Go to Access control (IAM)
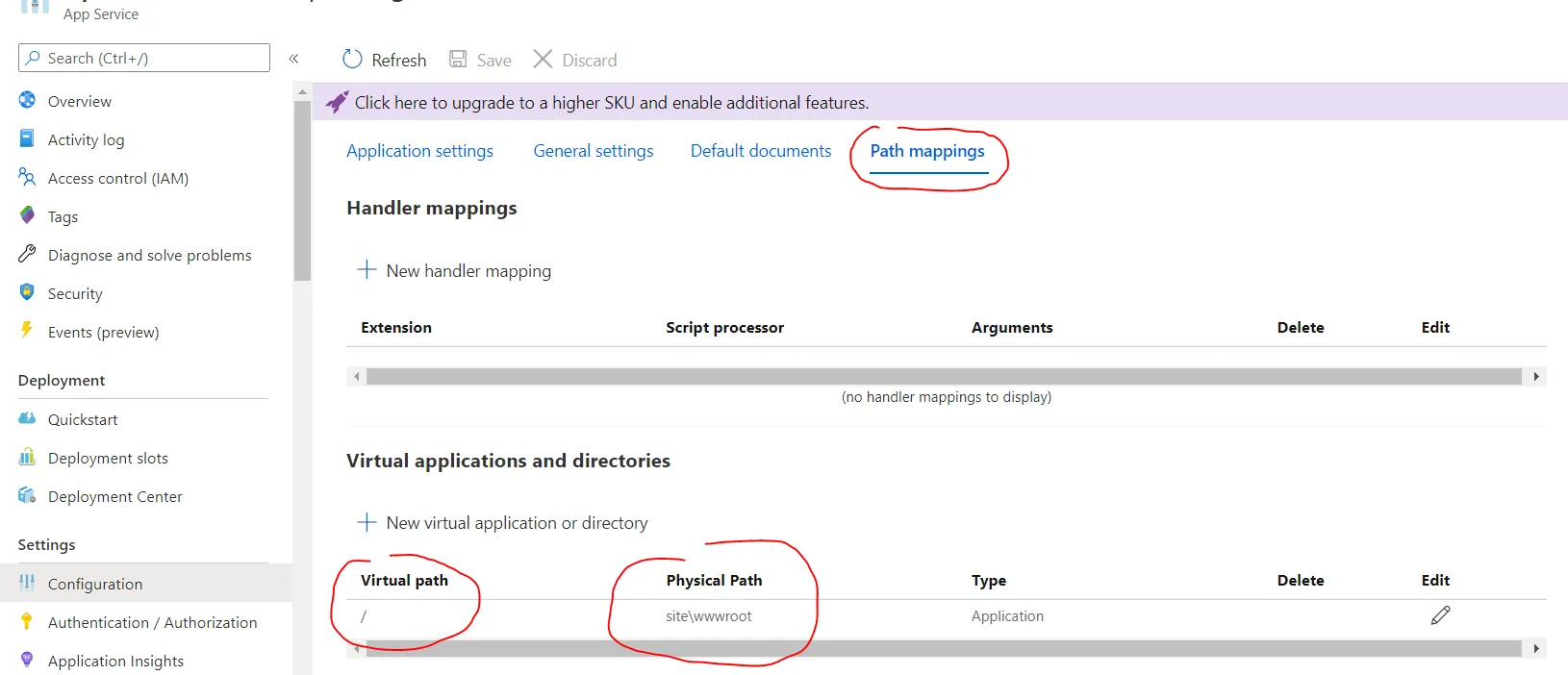Image resolution: width=1568 pixels, height=675 pixels. pos(118,178)
